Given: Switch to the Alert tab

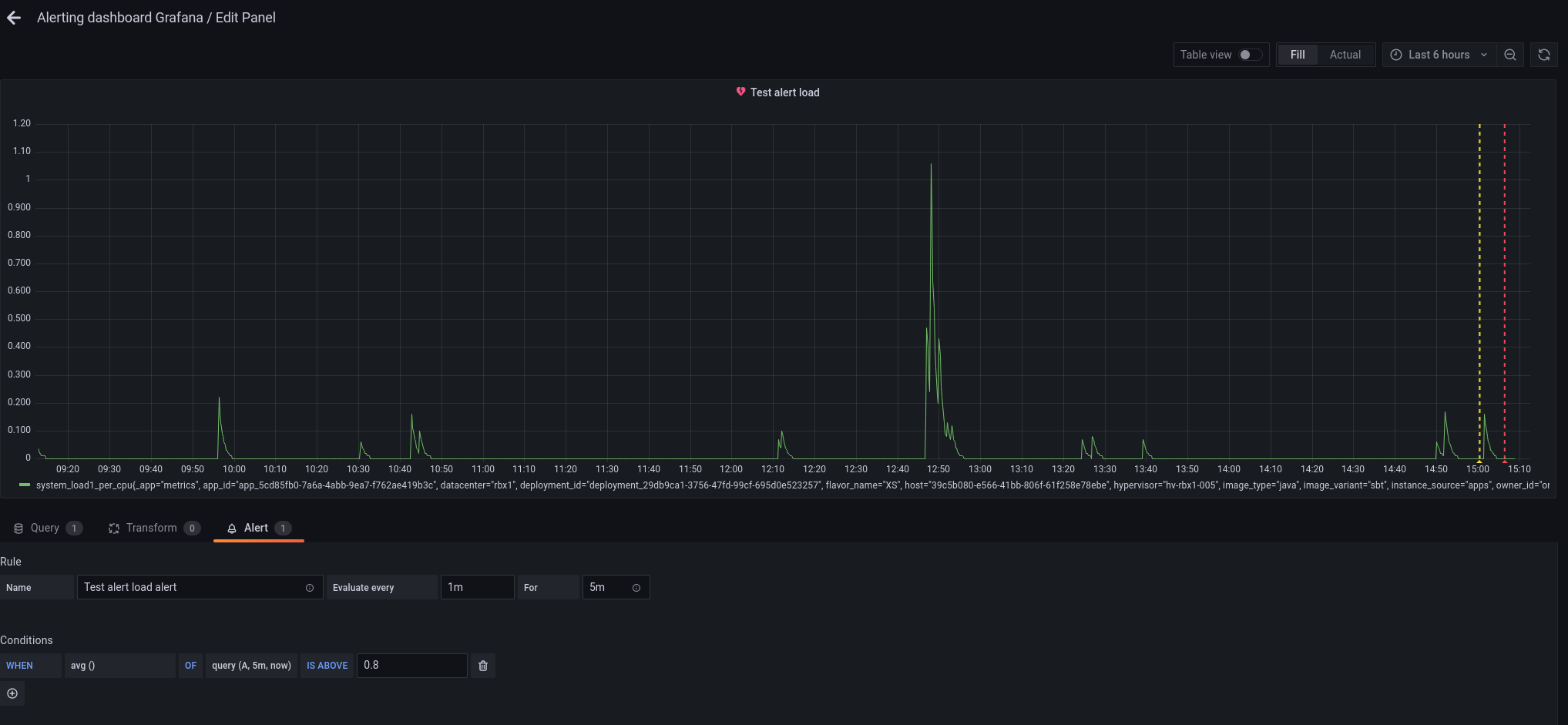Looking at the screenshot, I should point(259,528).
